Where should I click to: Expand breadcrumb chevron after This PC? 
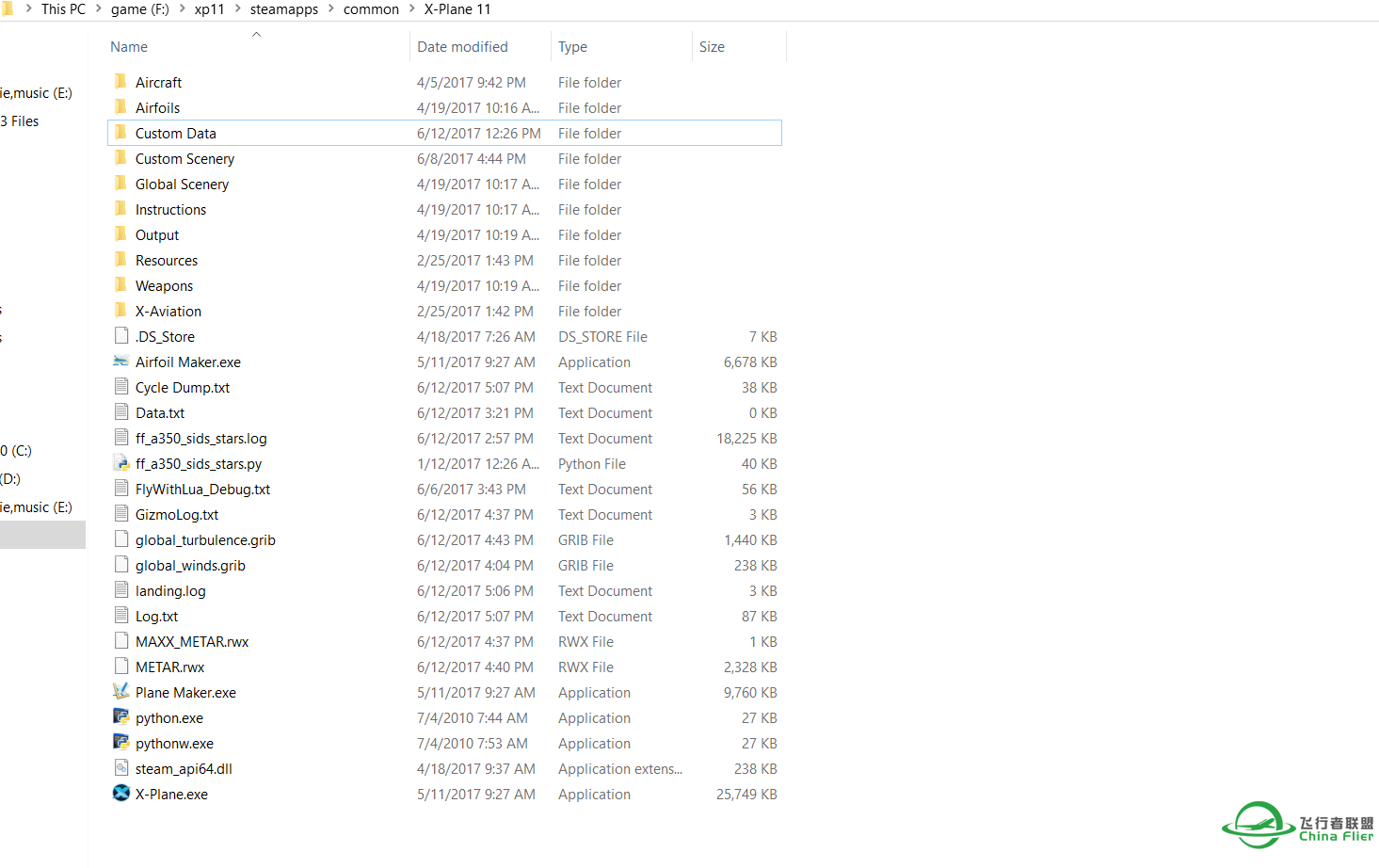click(98, 8)
